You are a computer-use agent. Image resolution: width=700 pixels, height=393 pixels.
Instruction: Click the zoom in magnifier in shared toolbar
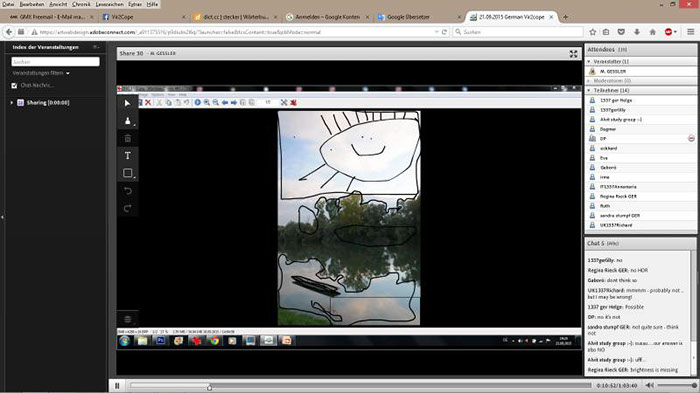tap(207, 103)
